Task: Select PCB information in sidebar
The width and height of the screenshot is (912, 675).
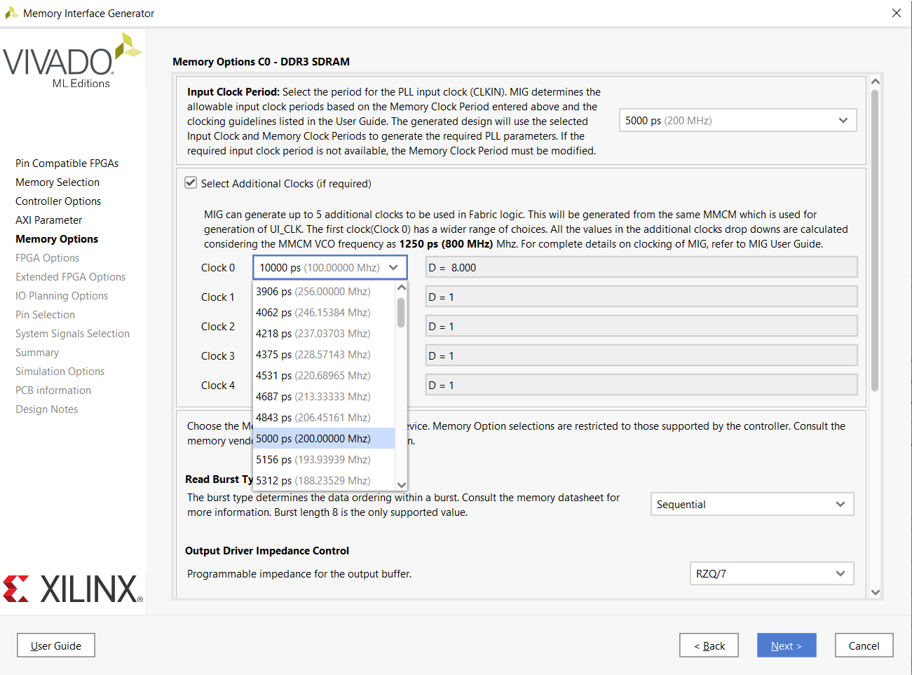Action: [54, 390]
